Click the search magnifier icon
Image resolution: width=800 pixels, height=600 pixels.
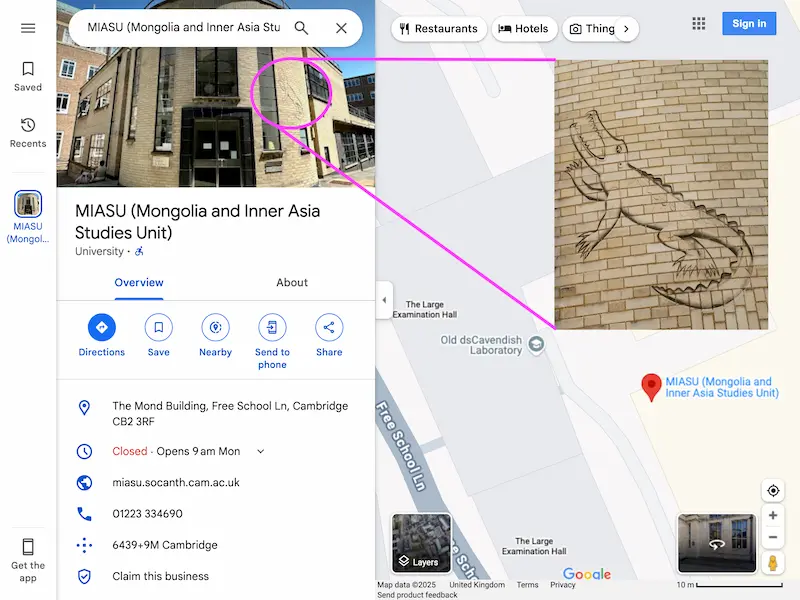(x=301, y=28)
